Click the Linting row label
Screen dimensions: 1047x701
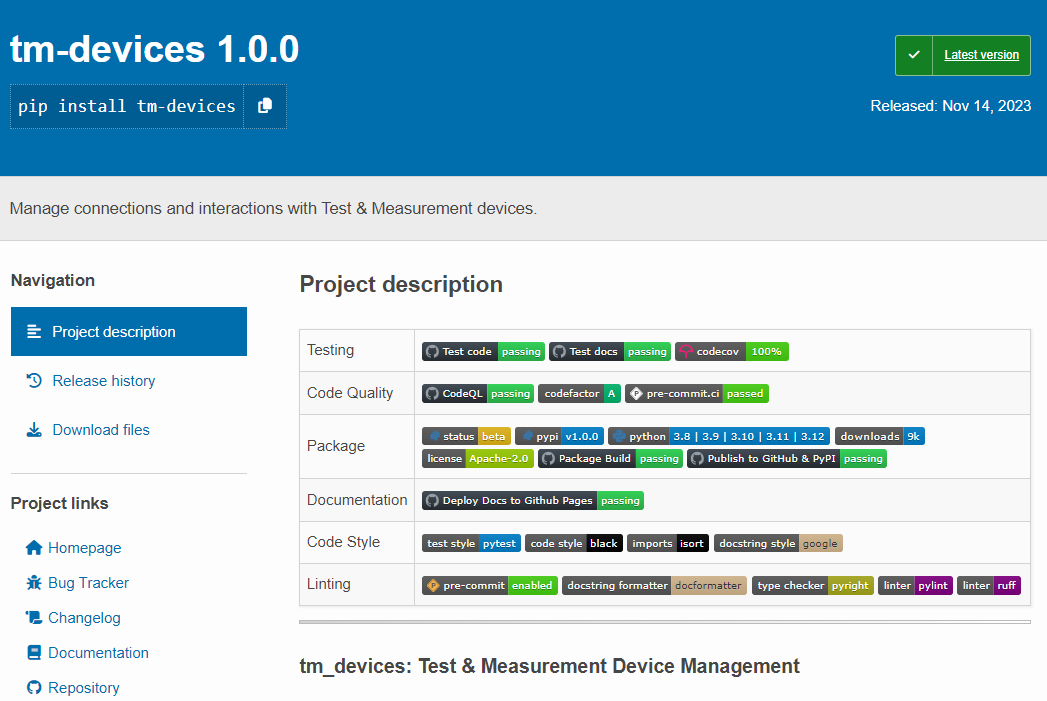click(x=329, y=584)
